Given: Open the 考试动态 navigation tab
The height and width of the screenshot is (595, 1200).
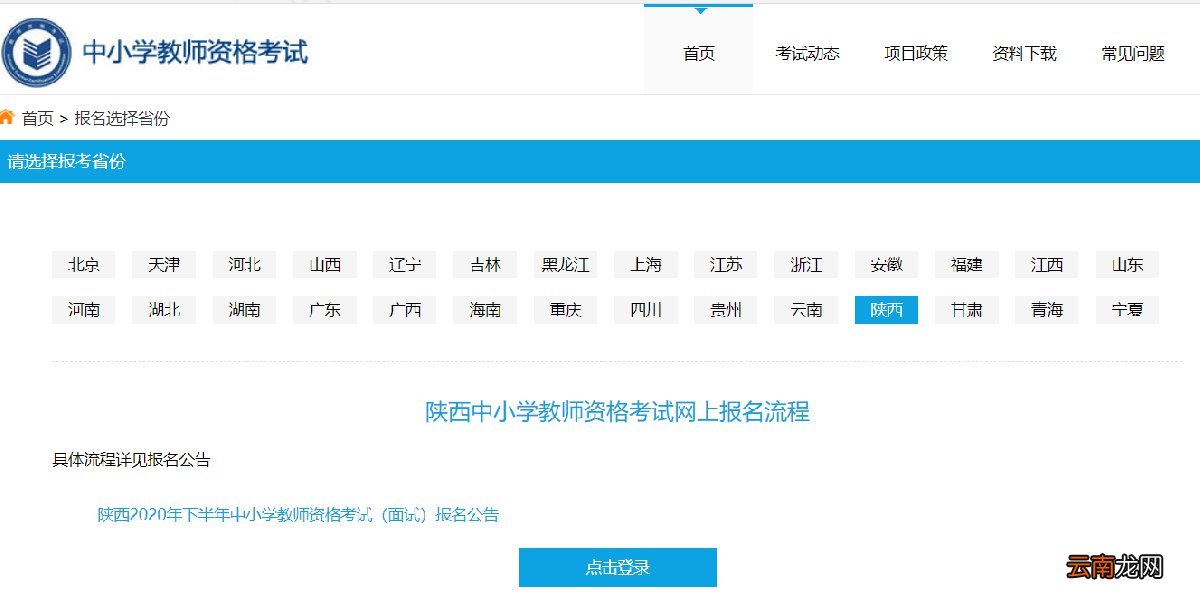Looking at the screenshot, I should (x=808, y=54).
